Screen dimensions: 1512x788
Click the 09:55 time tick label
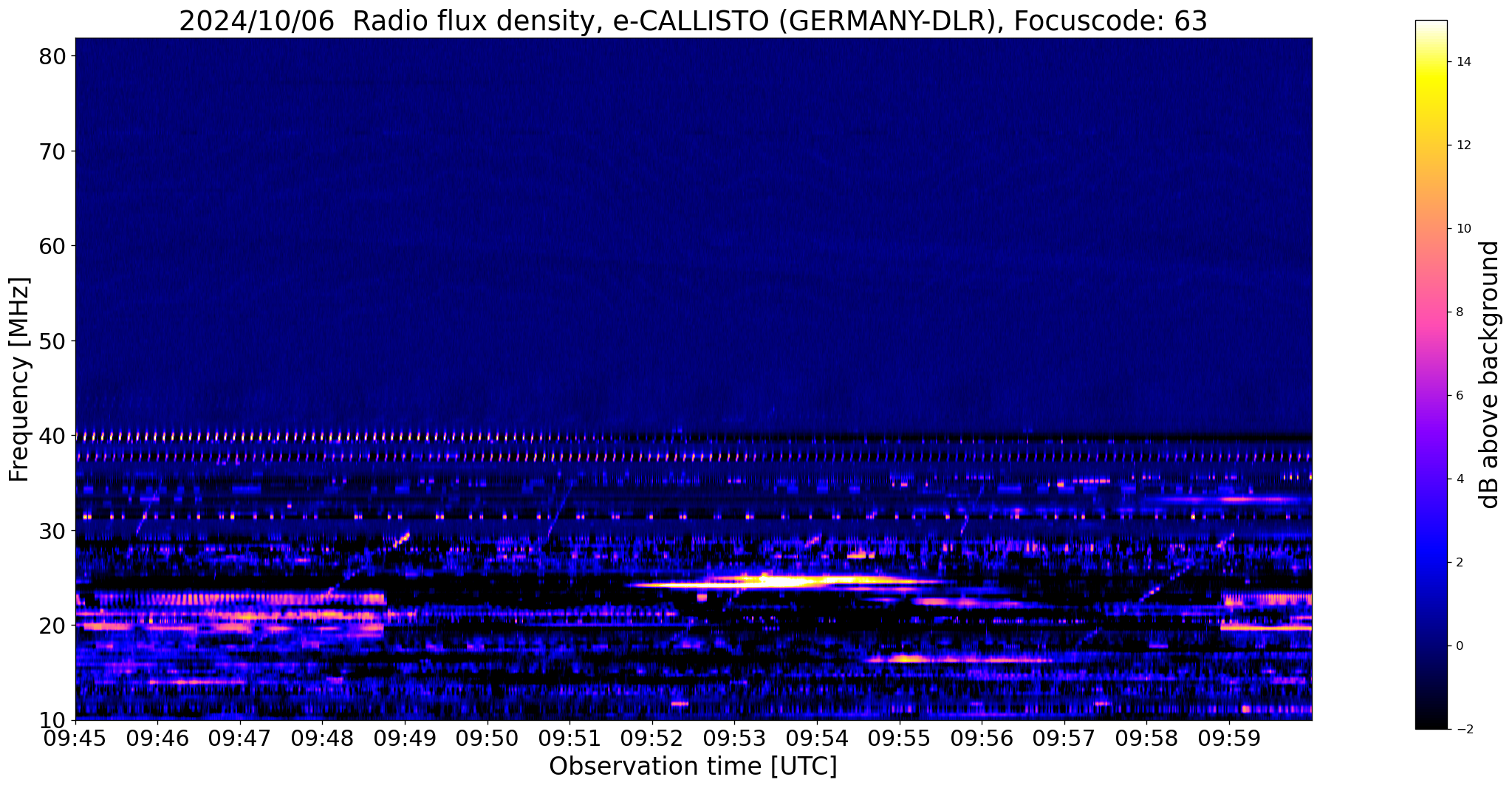point(899,739)
